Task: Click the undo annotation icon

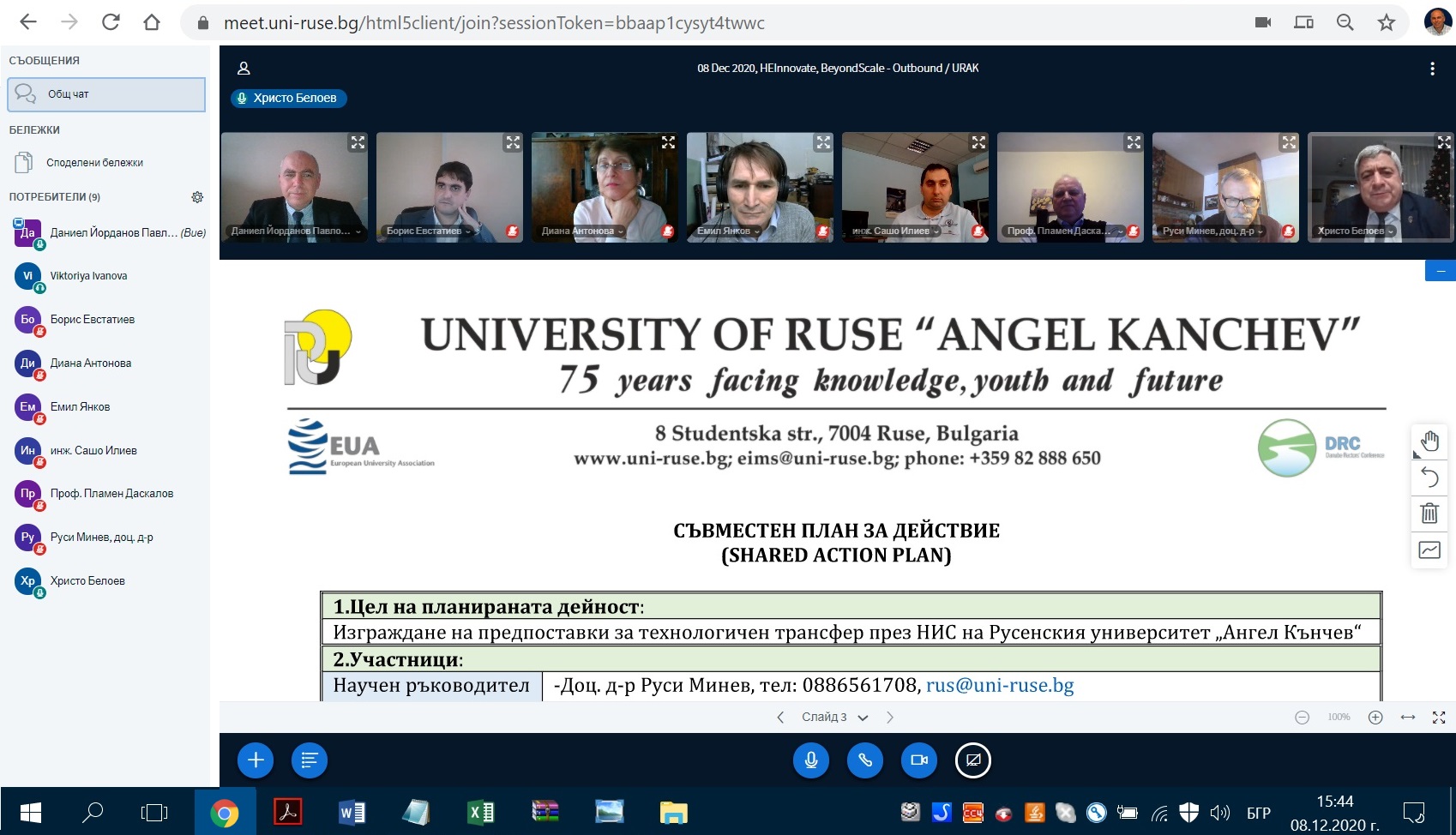Action: (x=1429, y=478)
